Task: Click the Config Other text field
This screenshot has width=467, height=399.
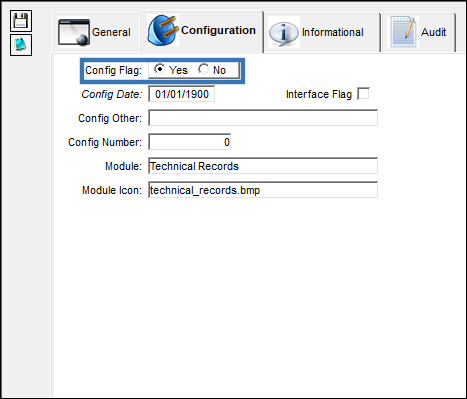Action: point(263,118)
